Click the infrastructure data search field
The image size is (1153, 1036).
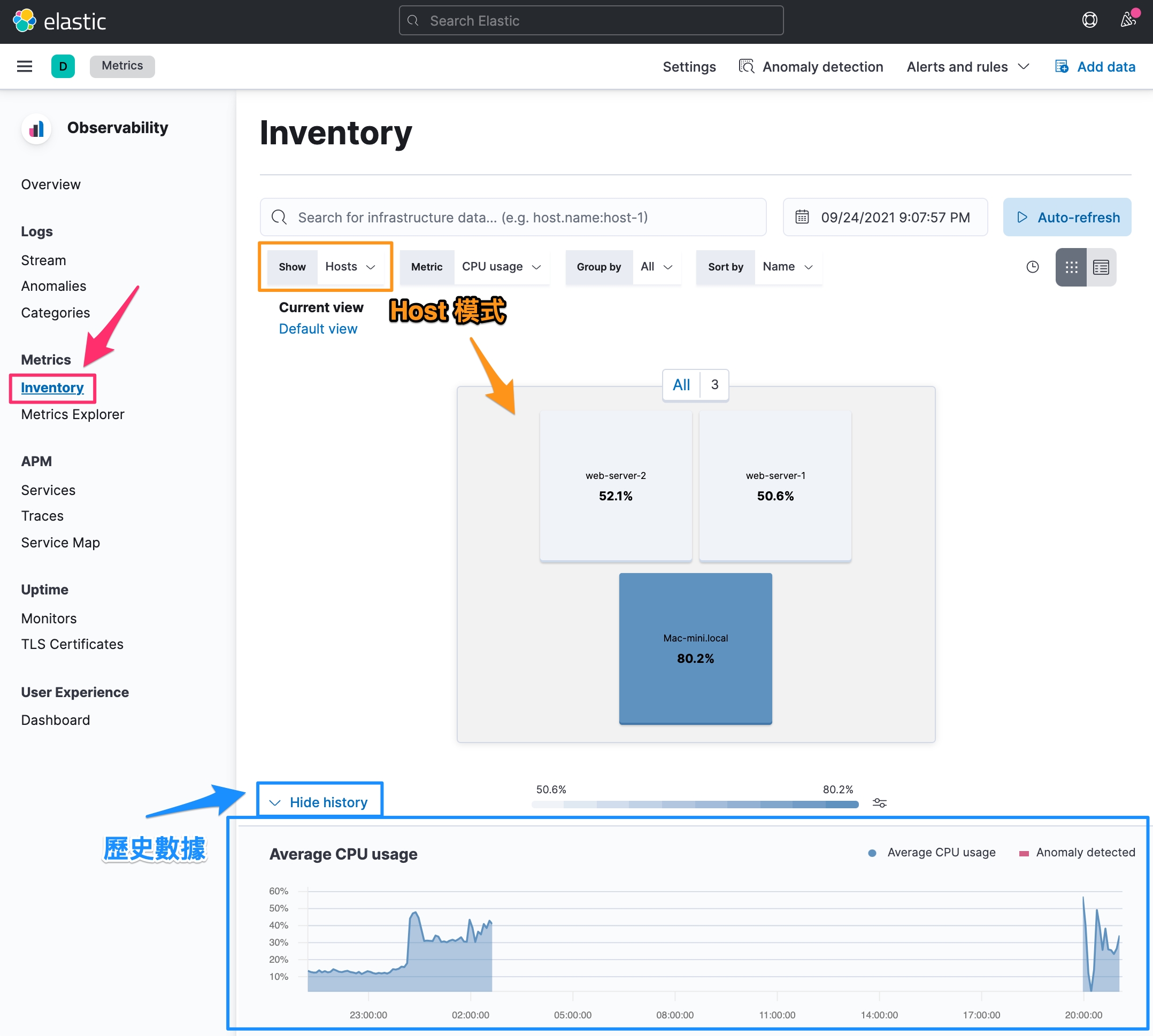513,218
